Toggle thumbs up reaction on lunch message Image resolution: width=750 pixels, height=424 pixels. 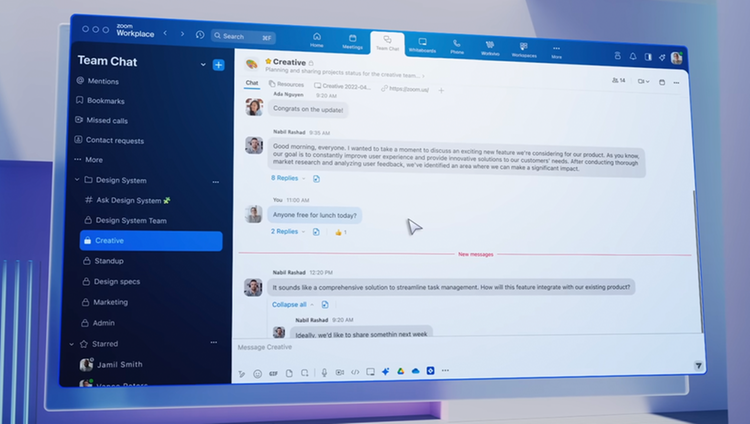pyautogui.click(x=341, y=232)
